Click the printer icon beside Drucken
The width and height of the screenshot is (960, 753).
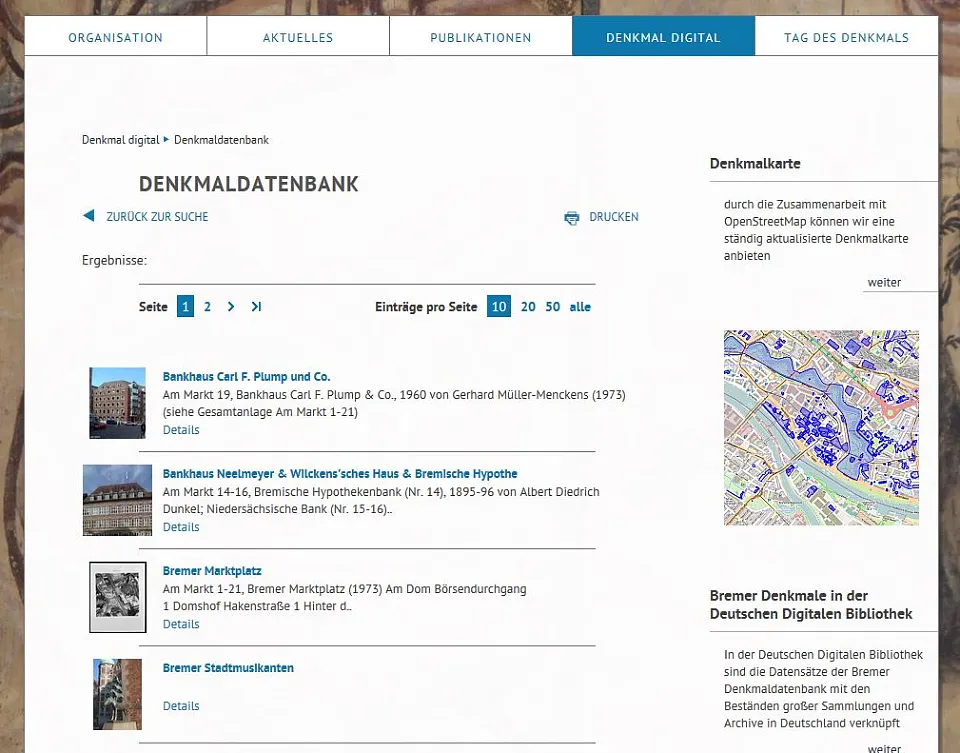tap(572, 217)
